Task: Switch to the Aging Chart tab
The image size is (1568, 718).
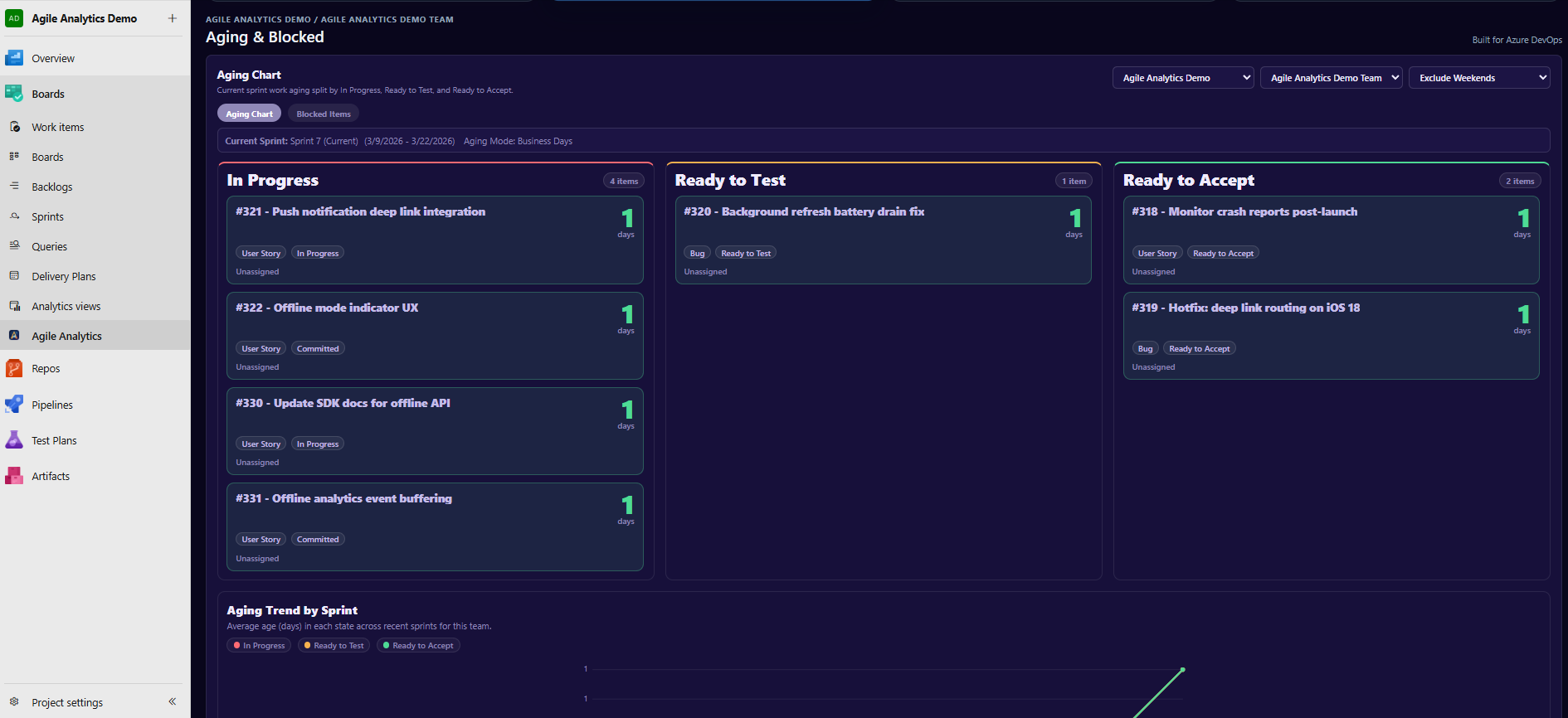Action: click(249, 114)
